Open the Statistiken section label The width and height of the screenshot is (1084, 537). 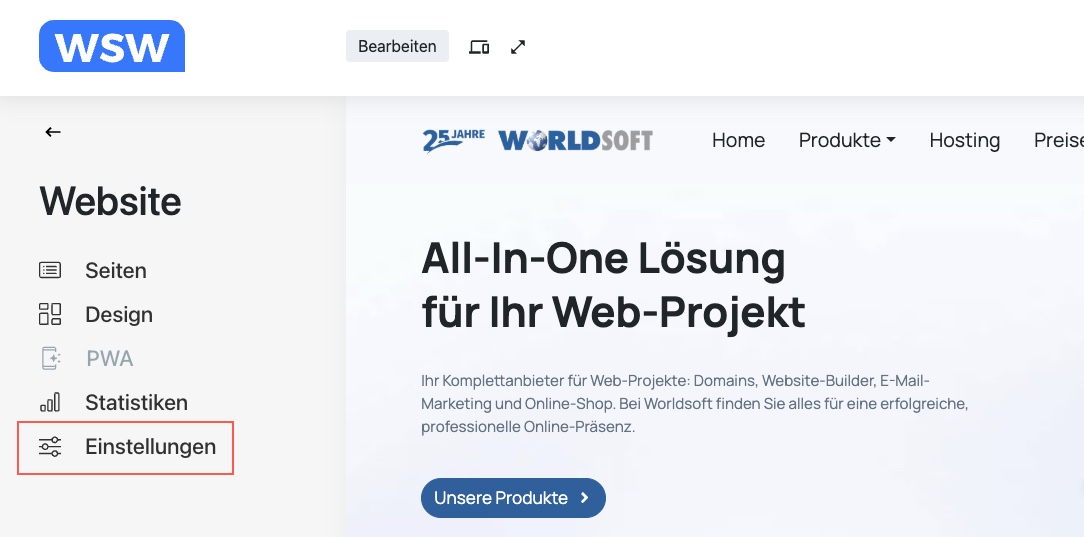coord(136,402)
